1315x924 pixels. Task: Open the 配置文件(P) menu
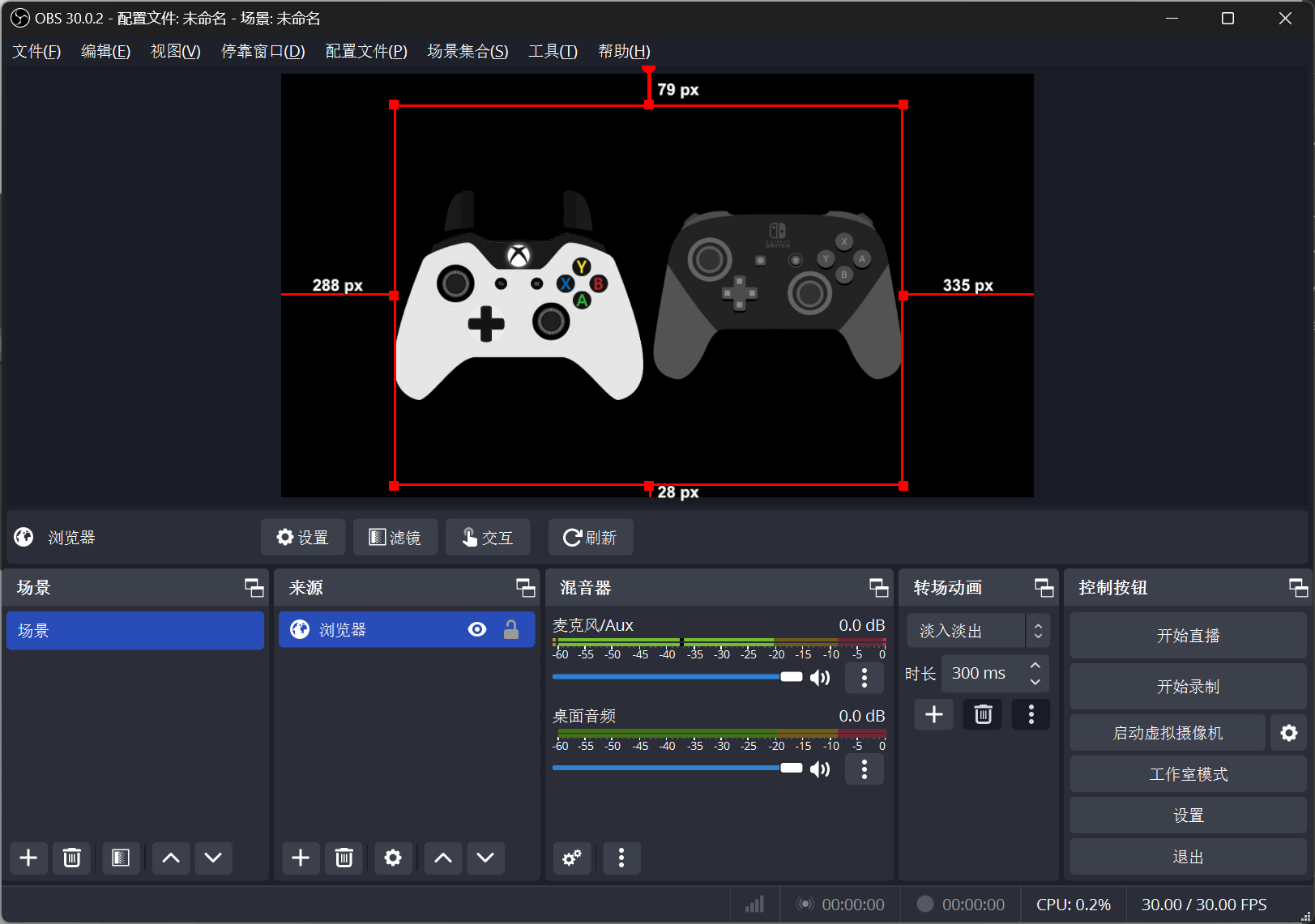(x=366, y=51)
